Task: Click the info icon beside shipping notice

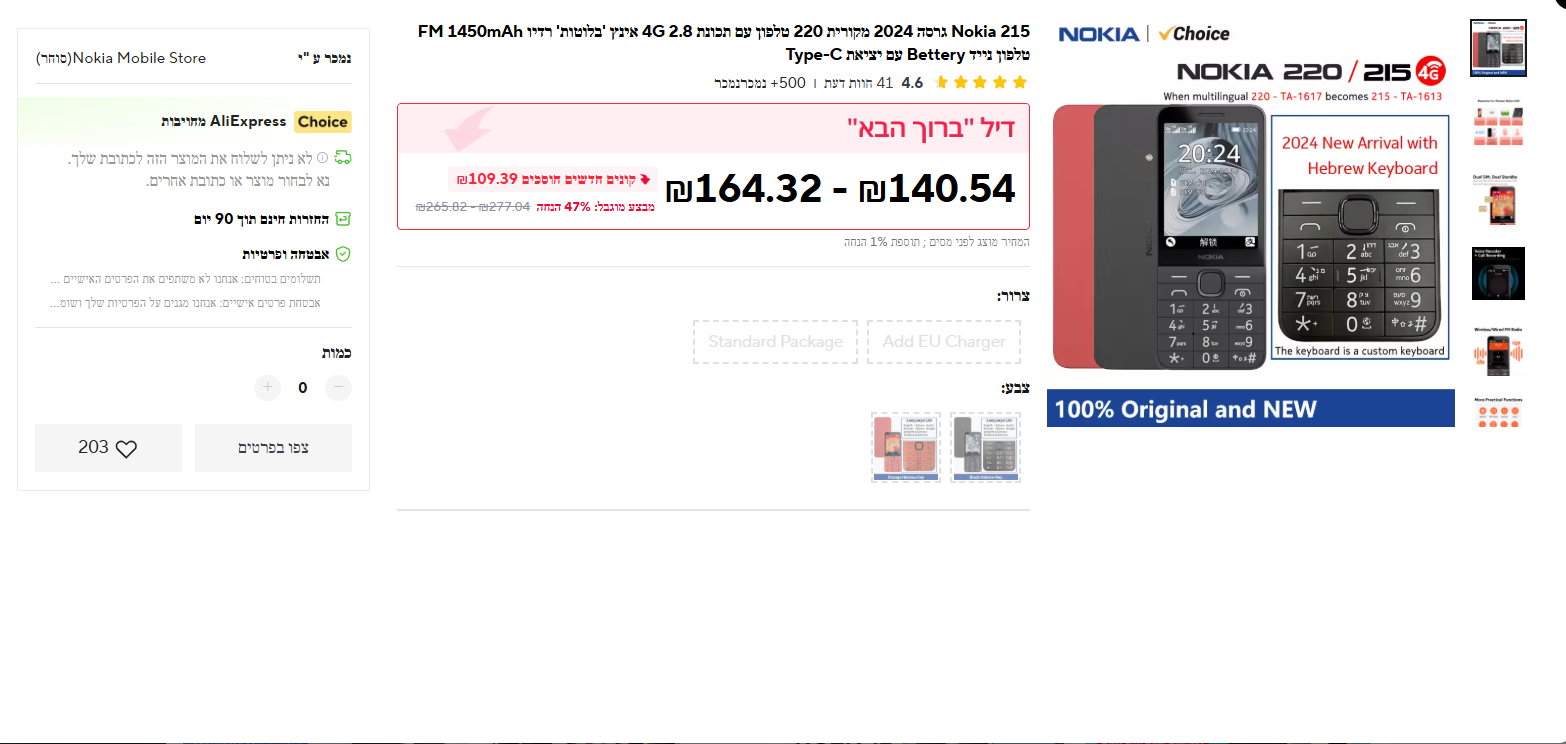Action: [322, 157]
